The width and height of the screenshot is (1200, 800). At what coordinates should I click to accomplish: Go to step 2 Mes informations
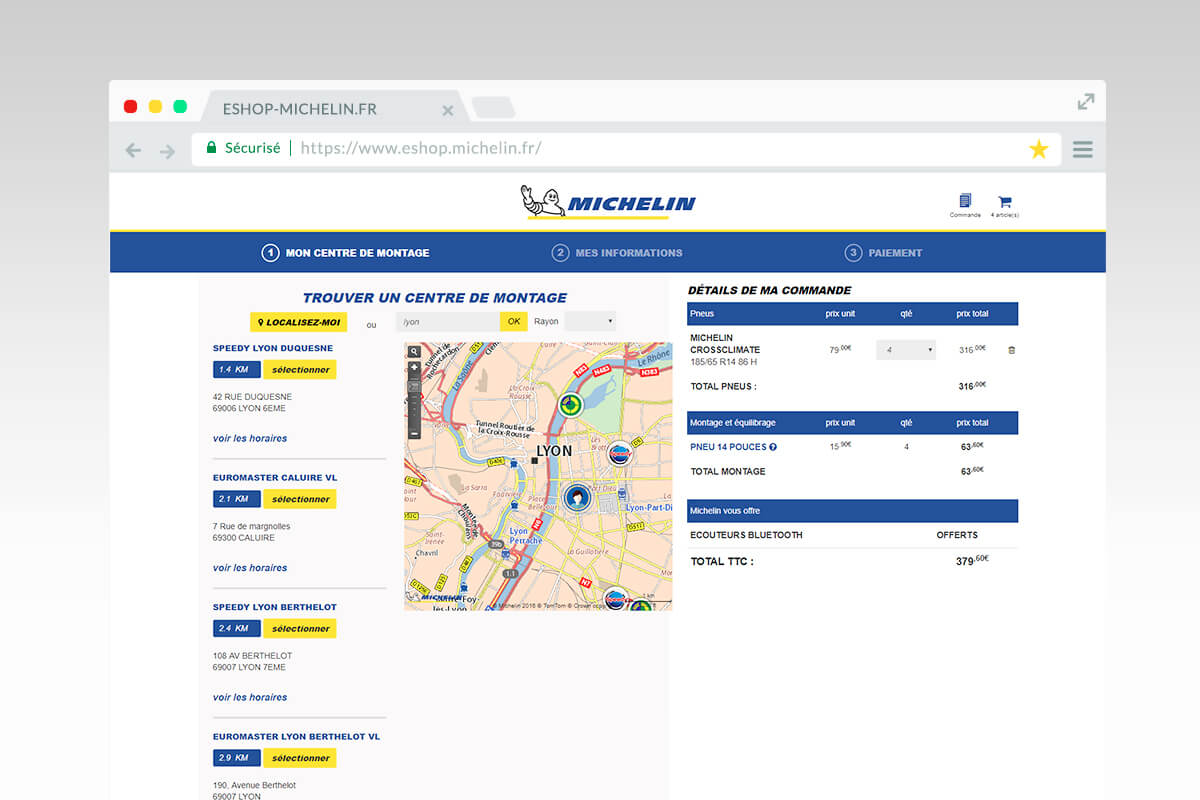point(617,253)
